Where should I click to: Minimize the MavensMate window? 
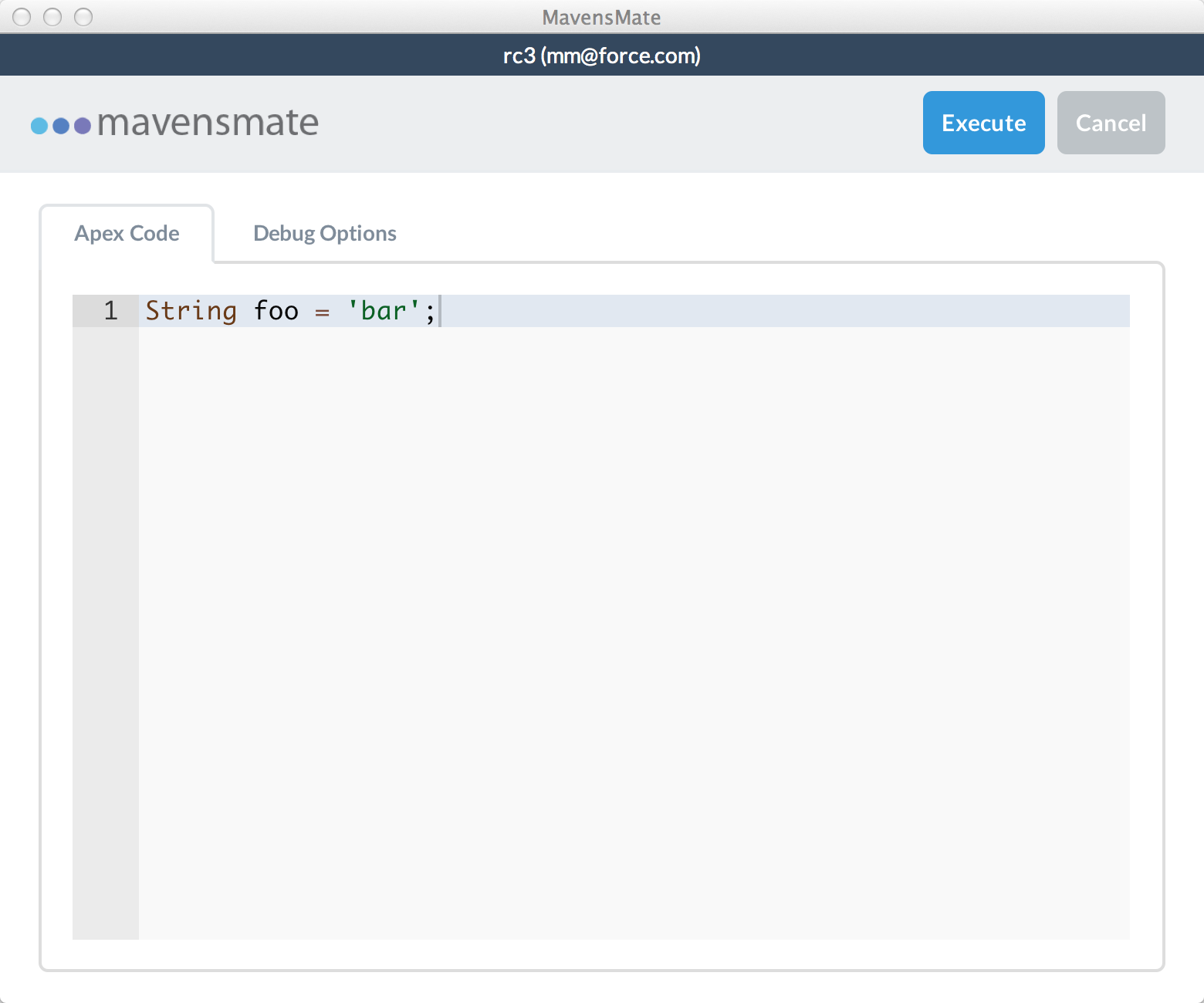pyautogui.click(x=52, y=16)
